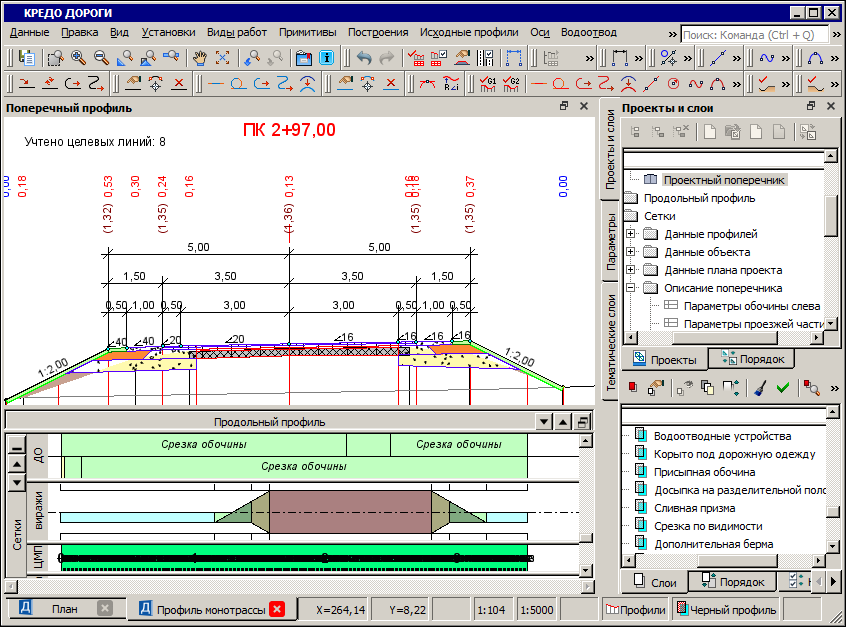Click the show-all fit extents icon
This screenshot has width=846, height=627.
coord(222,58)
